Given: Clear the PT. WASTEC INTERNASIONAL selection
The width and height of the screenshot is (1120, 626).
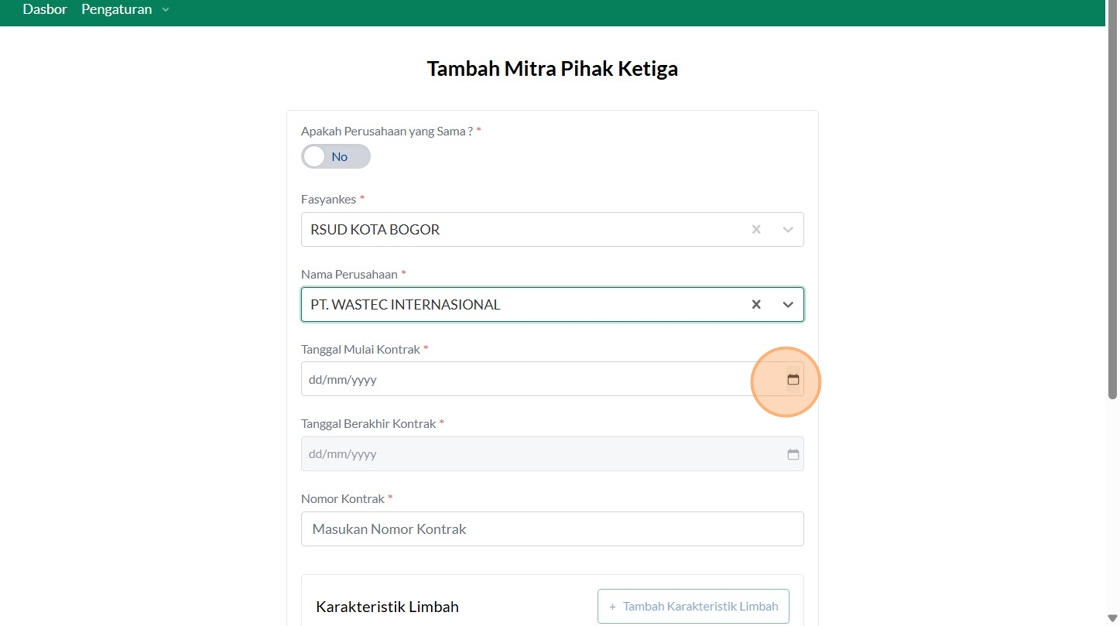Looking at the screenshot, I should click(756, 304).
